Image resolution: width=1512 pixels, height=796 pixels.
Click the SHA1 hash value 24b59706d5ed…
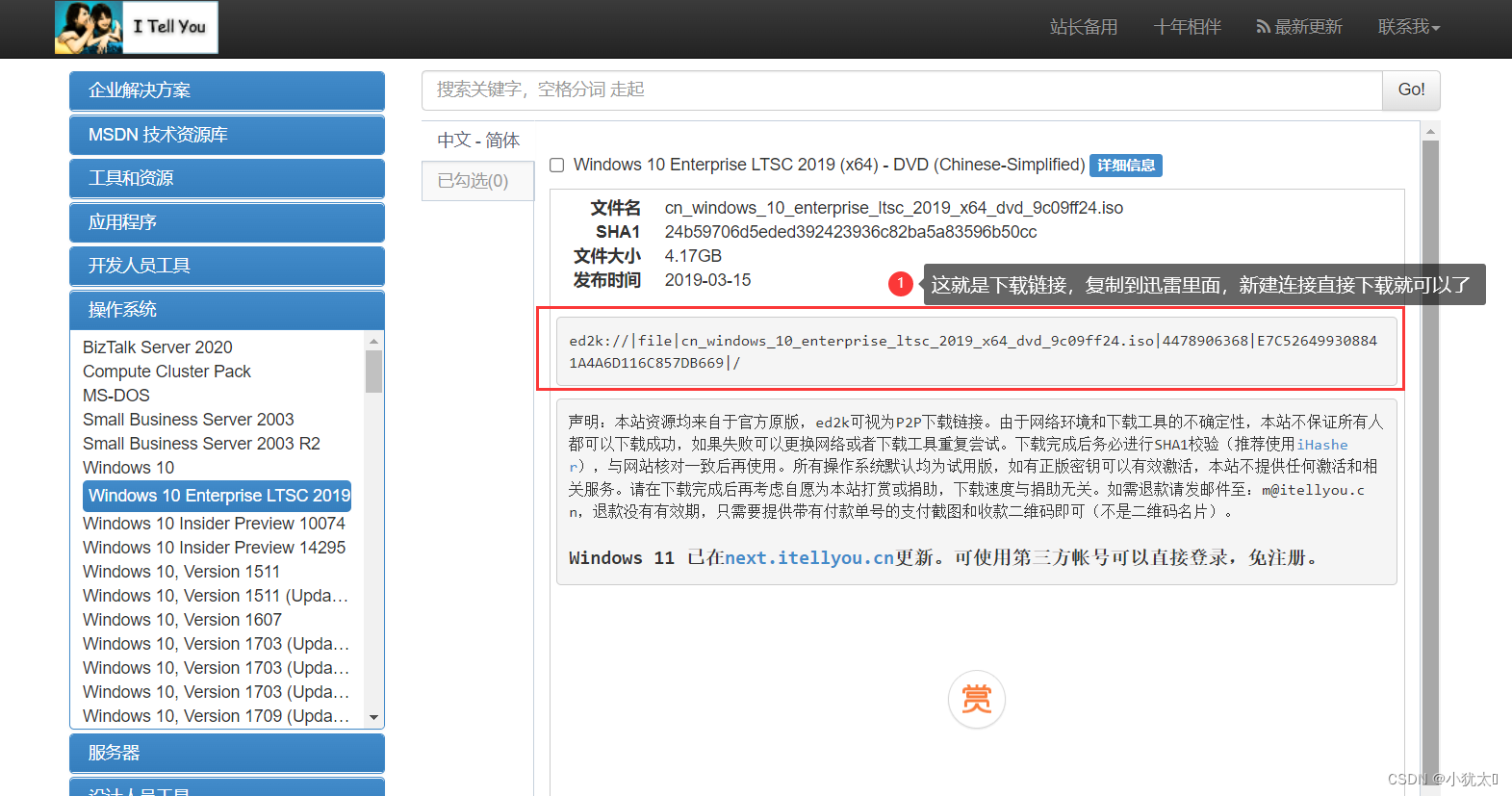851,232
